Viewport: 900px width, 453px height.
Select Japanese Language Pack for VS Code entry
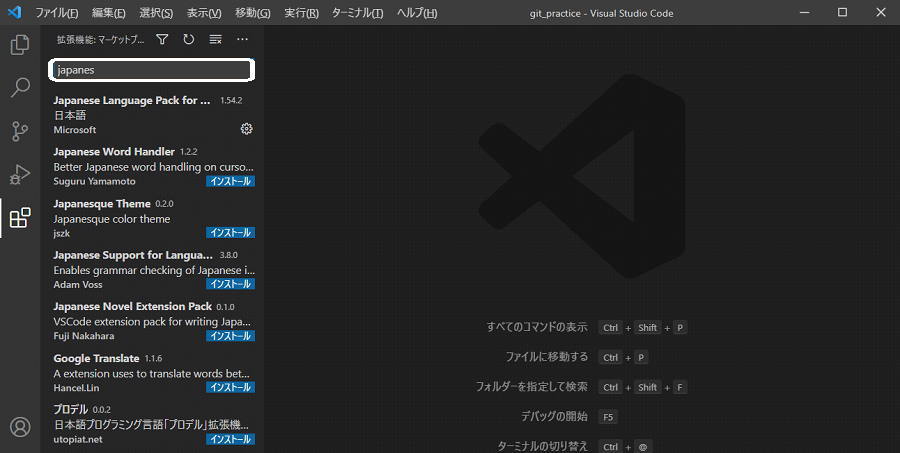point(152,115)
